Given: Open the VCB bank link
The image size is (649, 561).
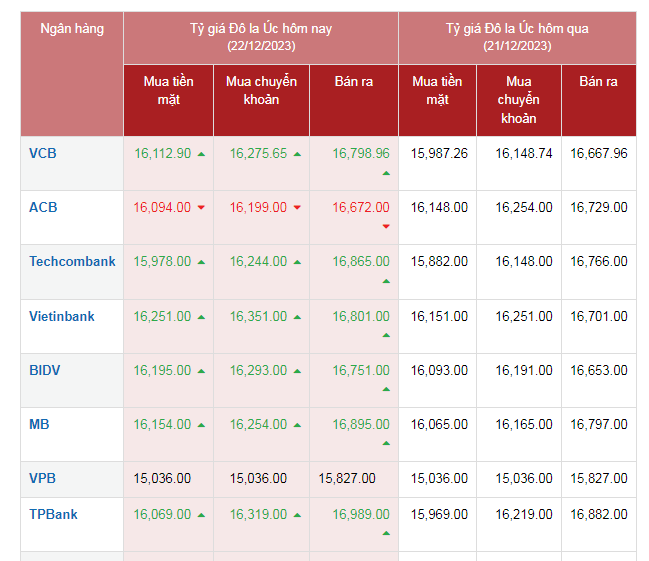Looking at the screenshot, I should 43,153.
